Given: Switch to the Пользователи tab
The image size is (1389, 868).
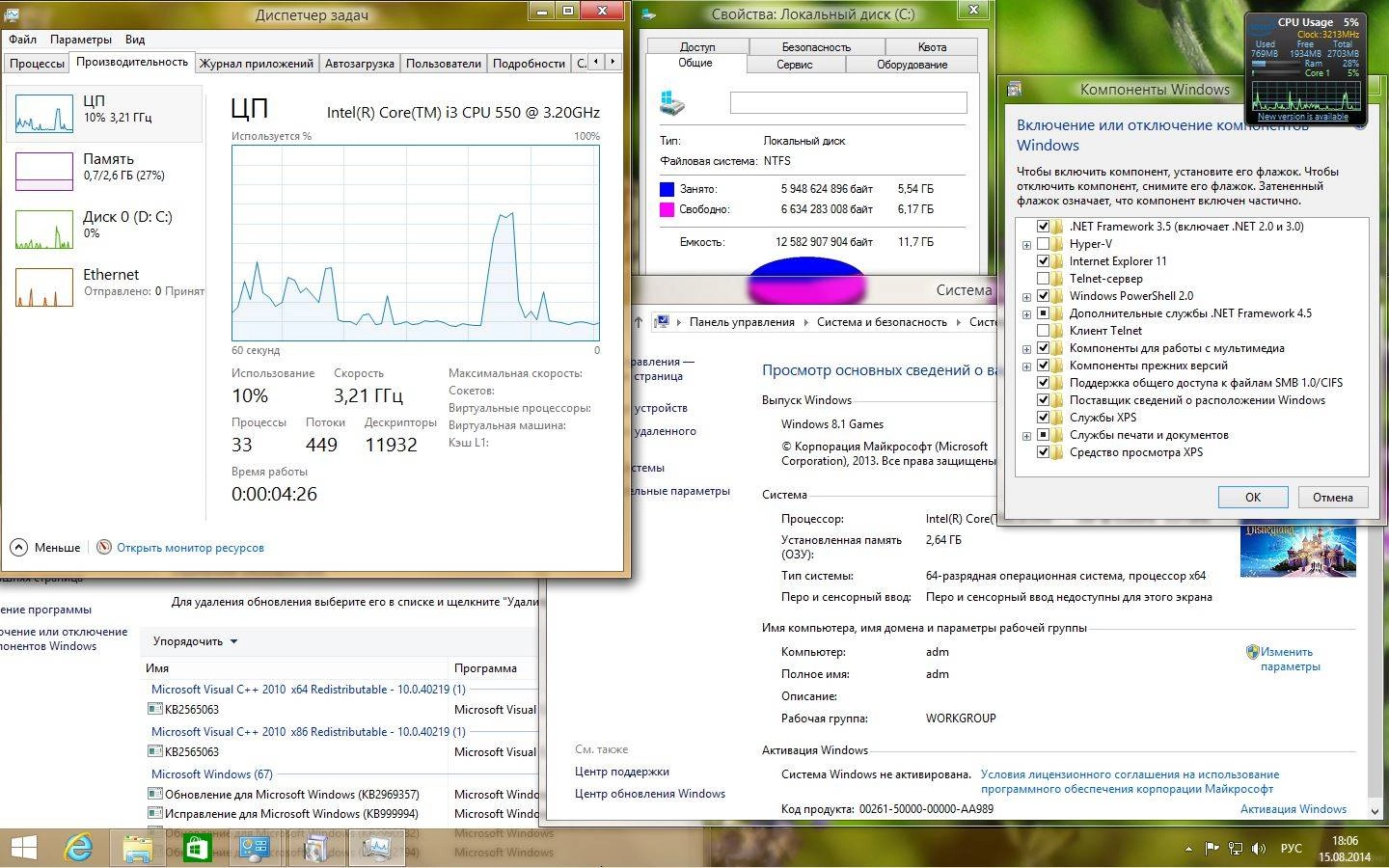Looking at the screenshot, I should tap(443, 64).
